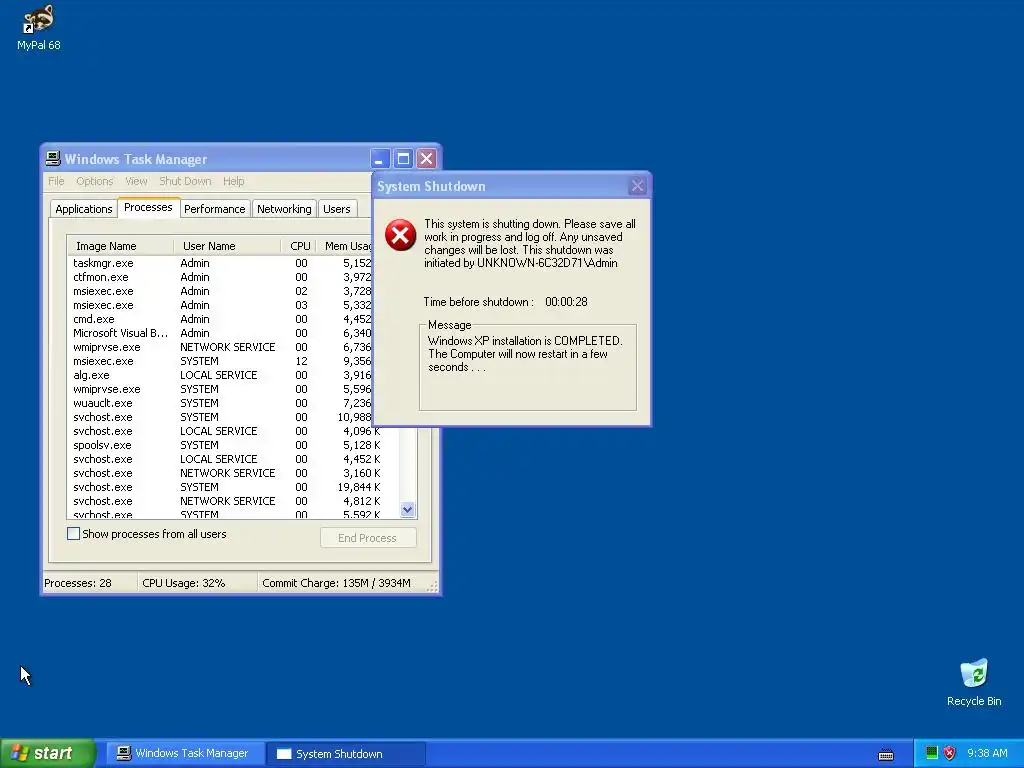Click the Windows XP installation COMPLETED message
Viewport: 1024px width, 768px height.
525,354
